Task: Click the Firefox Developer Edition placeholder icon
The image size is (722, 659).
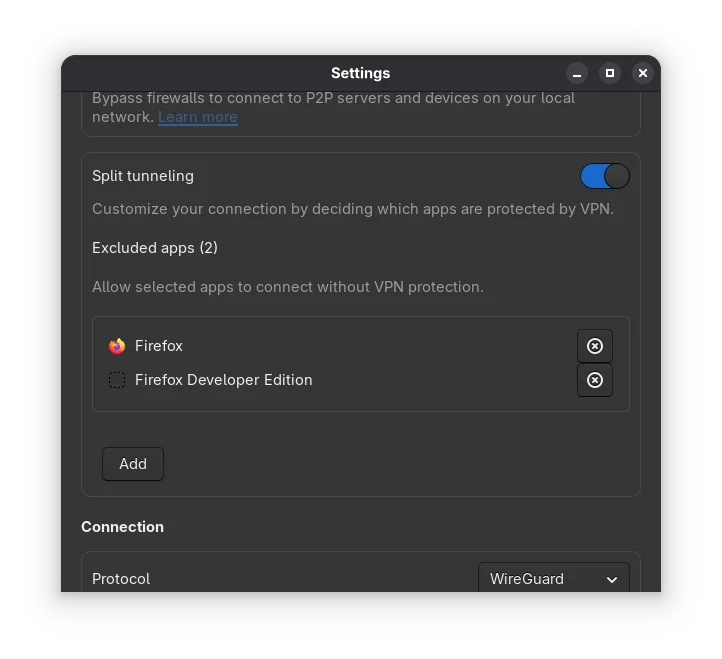Action: 117,380
